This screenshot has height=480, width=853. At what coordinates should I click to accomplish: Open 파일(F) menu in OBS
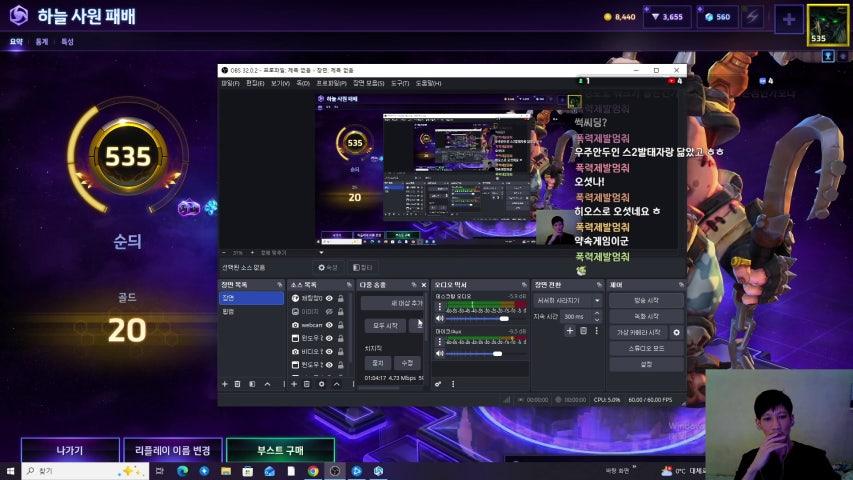(230, 83)
